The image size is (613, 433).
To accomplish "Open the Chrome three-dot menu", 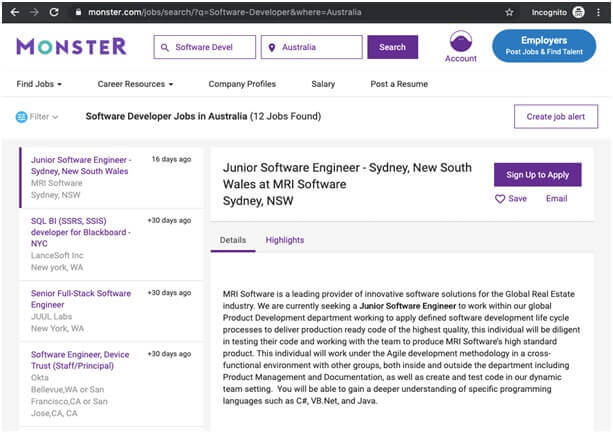I will [598, 12].
